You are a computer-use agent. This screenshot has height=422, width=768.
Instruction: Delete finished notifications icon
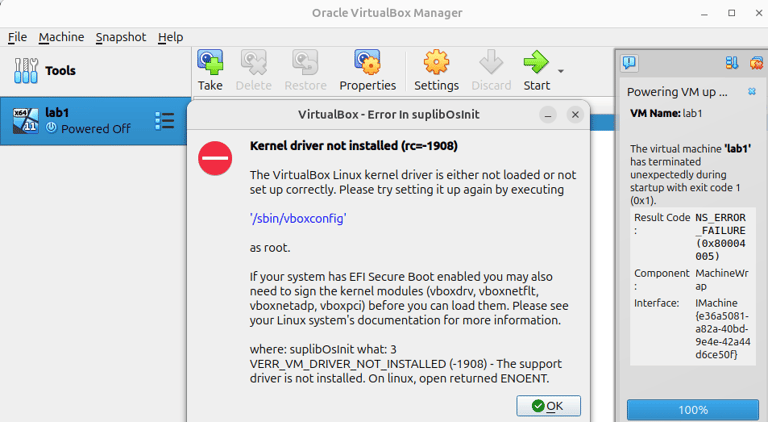756,63
